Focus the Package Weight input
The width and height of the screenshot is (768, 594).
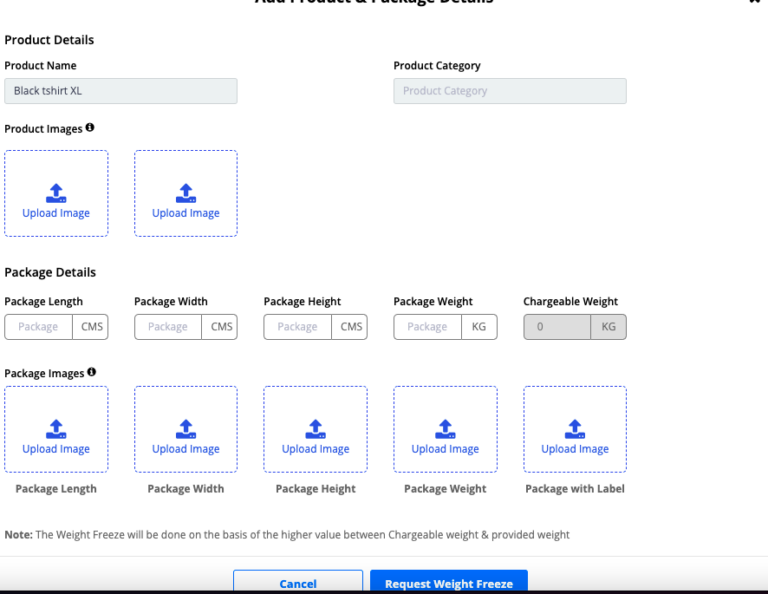427,327
